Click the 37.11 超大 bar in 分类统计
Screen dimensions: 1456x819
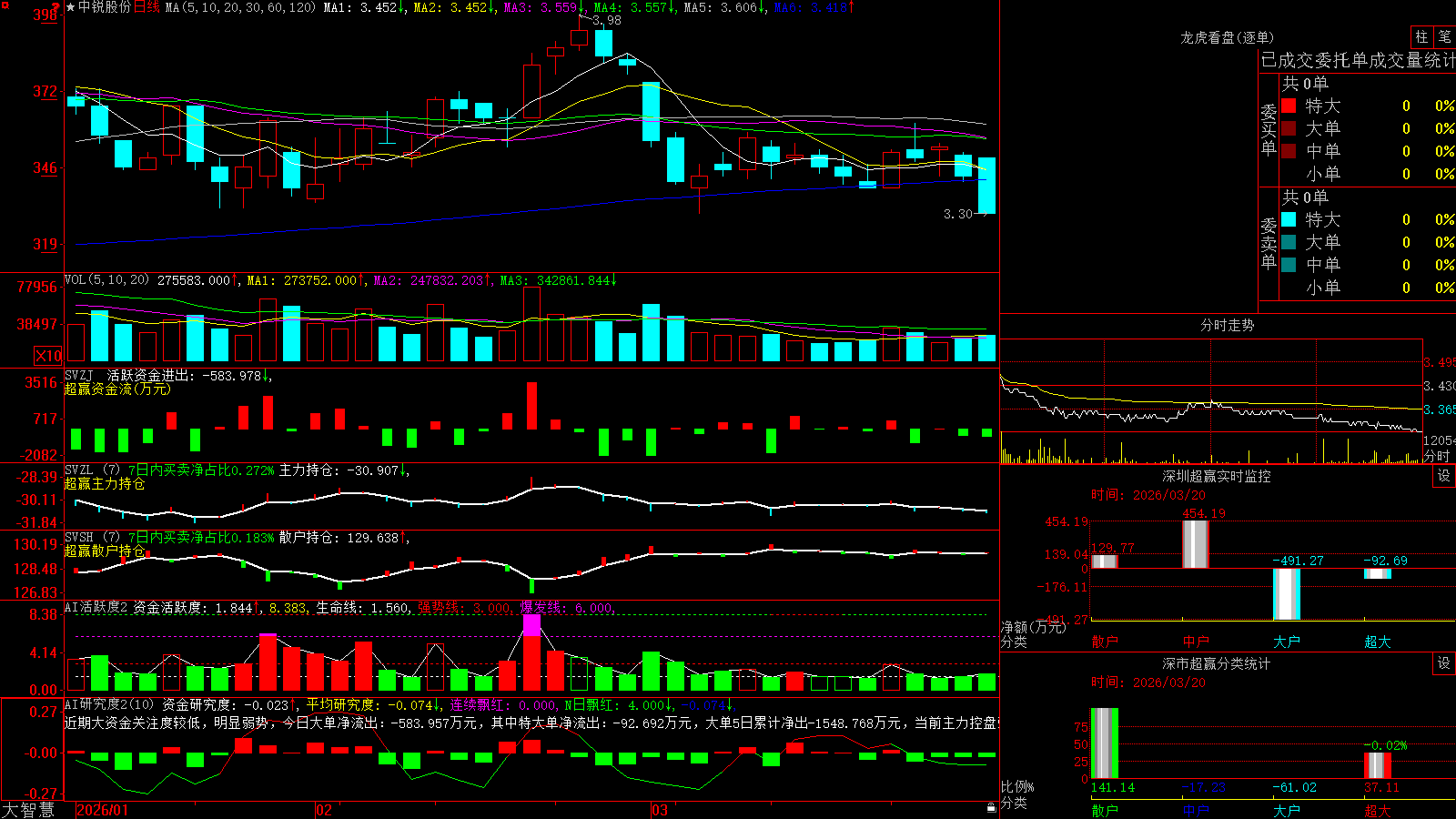tap(1378, 765)
